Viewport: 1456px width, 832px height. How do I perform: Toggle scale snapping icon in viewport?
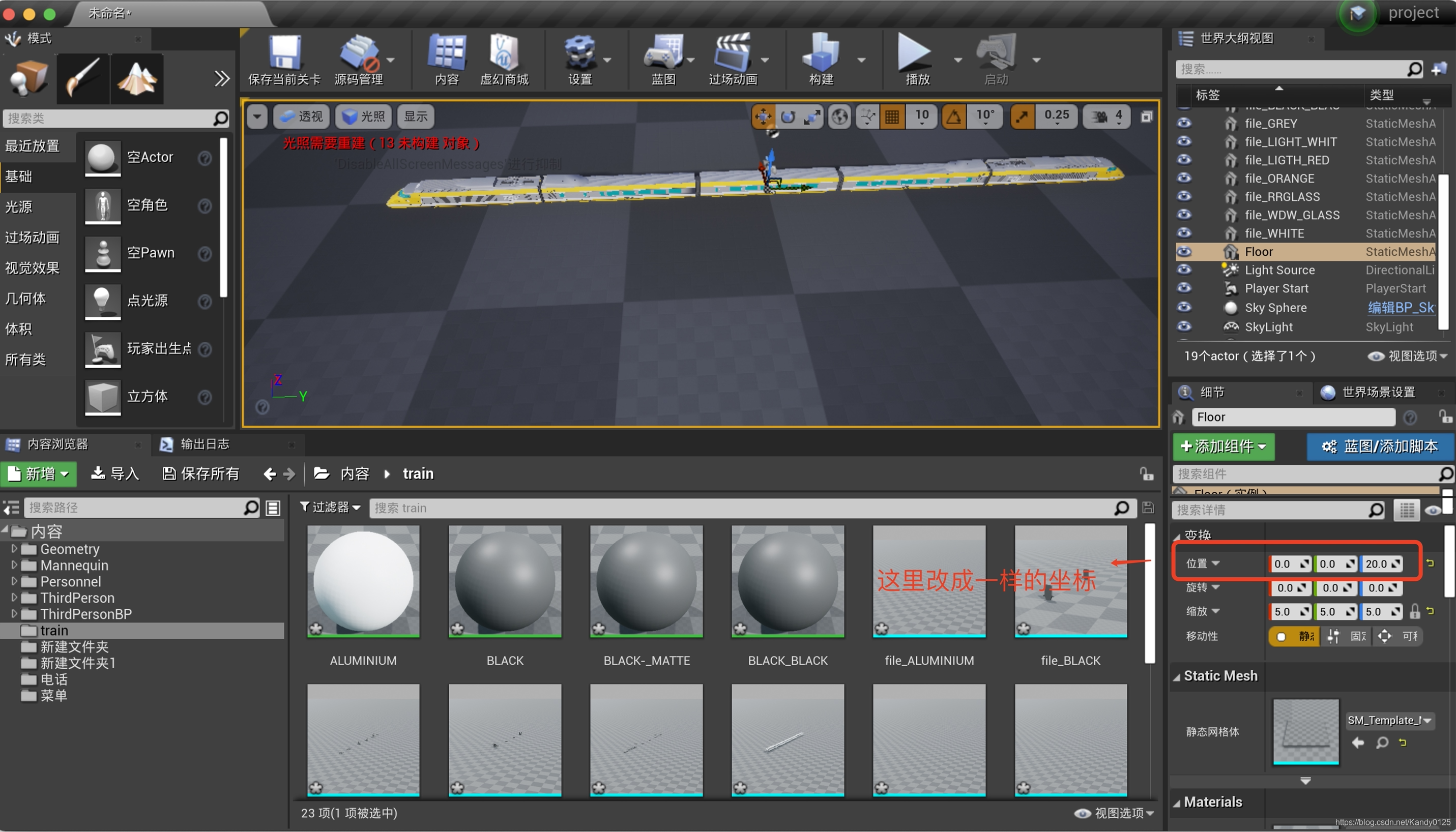[1022, 116]
